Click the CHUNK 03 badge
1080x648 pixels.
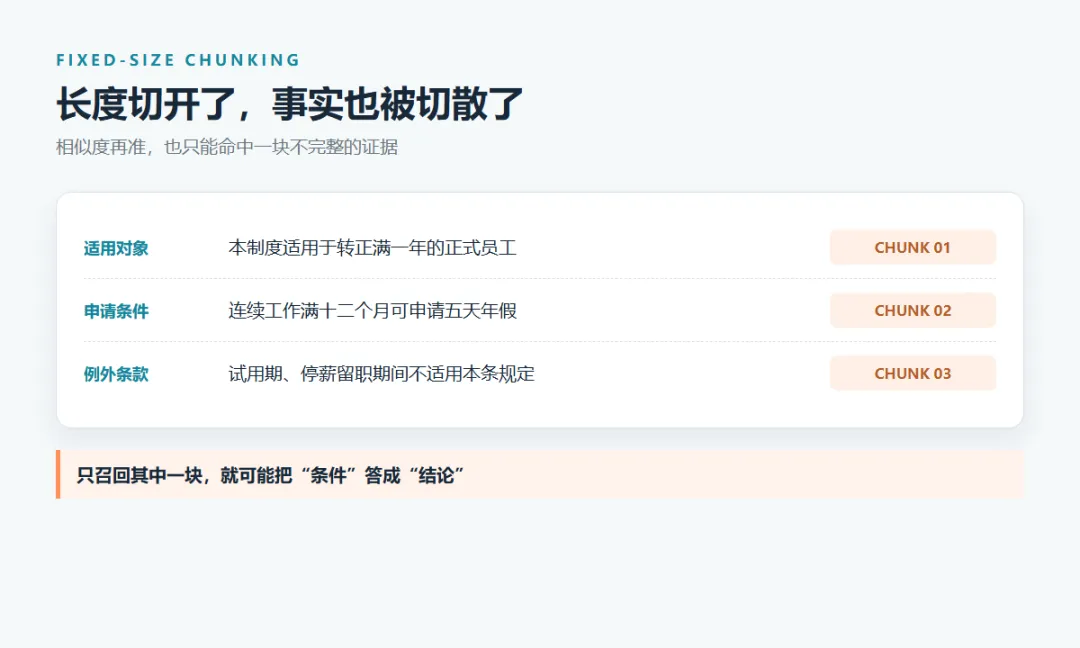click(913, 373)
